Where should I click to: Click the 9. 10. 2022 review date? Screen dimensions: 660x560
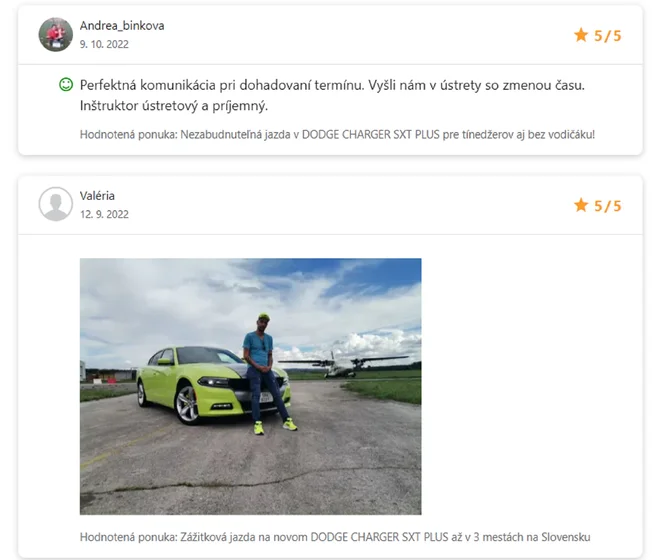(x=104, y=44)
